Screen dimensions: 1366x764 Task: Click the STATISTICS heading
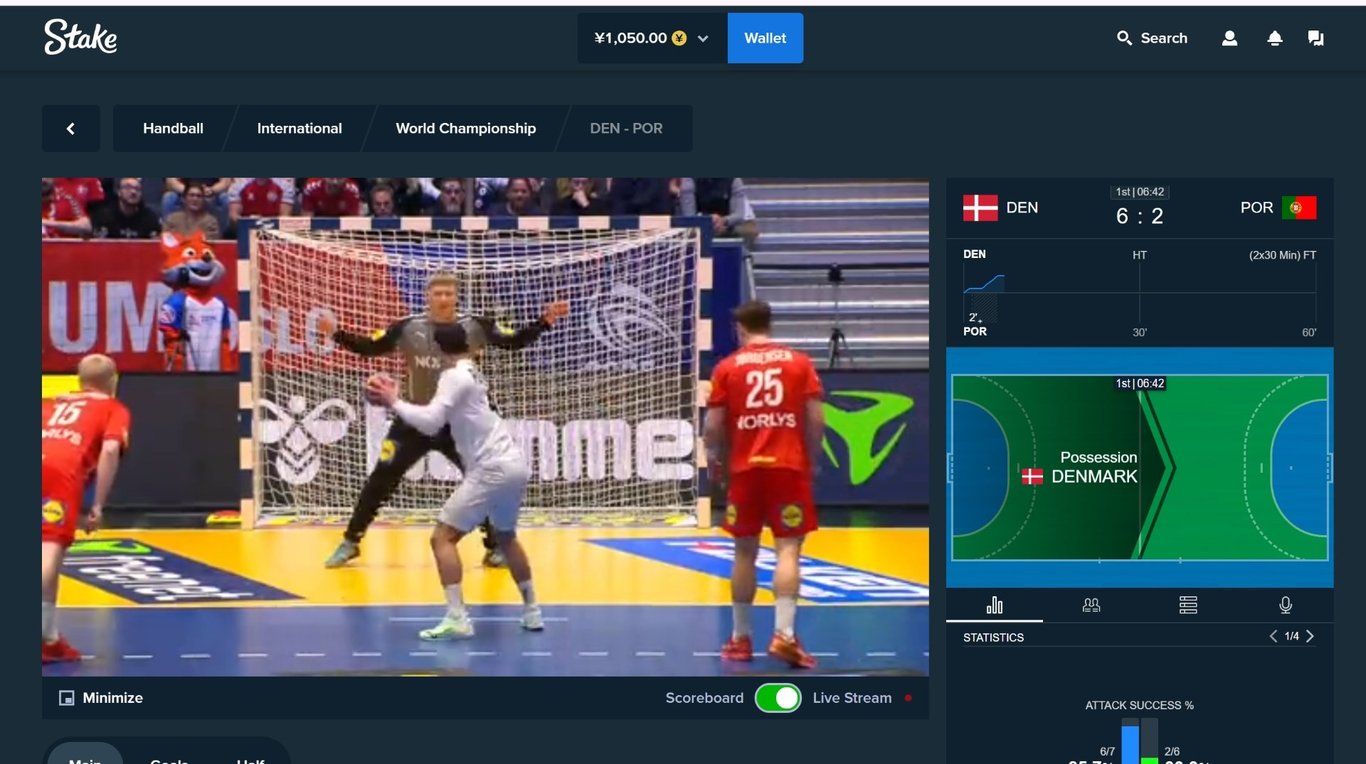click(993, 637)
